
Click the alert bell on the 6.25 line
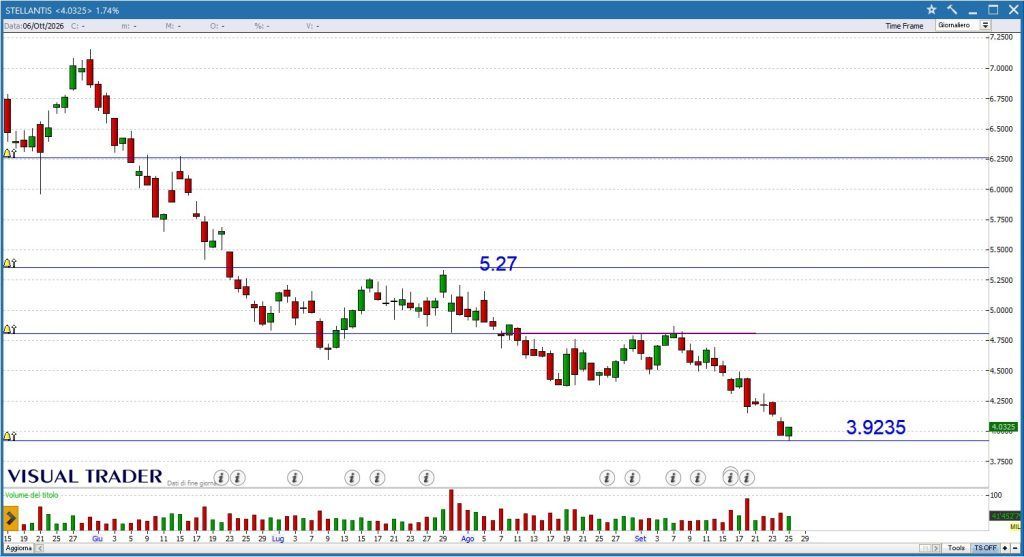(9, 153)
